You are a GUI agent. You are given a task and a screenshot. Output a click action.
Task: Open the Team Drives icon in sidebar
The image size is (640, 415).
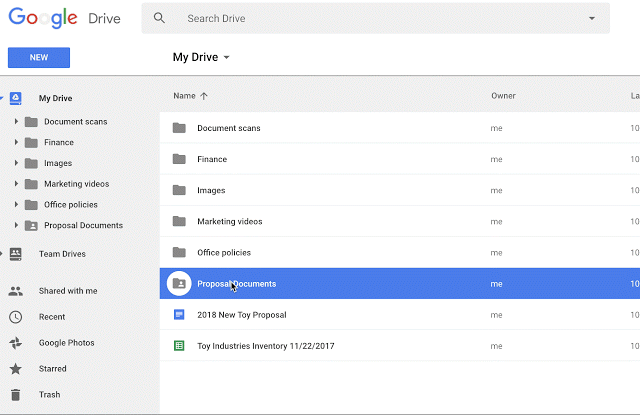[x=15, y=254]
